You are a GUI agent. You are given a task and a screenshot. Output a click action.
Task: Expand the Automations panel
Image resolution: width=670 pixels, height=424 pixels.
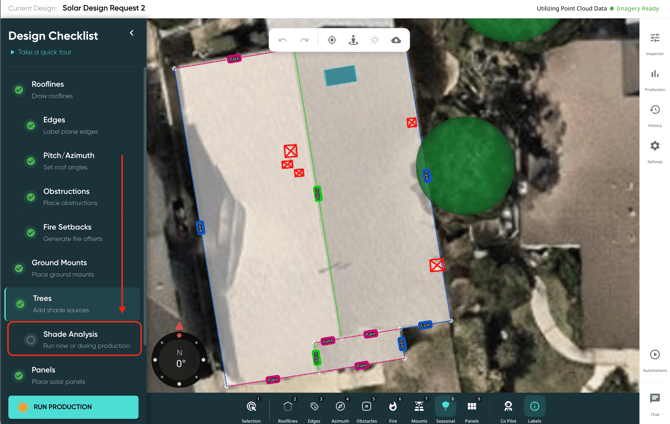(655, 358)
